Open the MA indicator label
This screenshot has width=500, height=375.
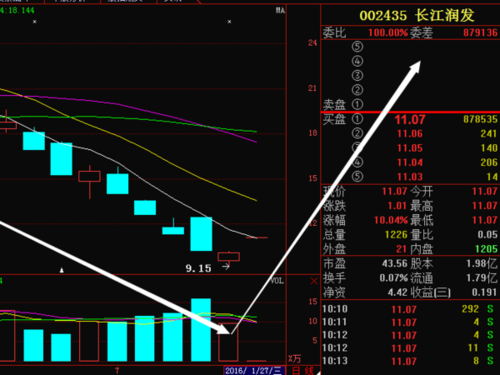280,11
